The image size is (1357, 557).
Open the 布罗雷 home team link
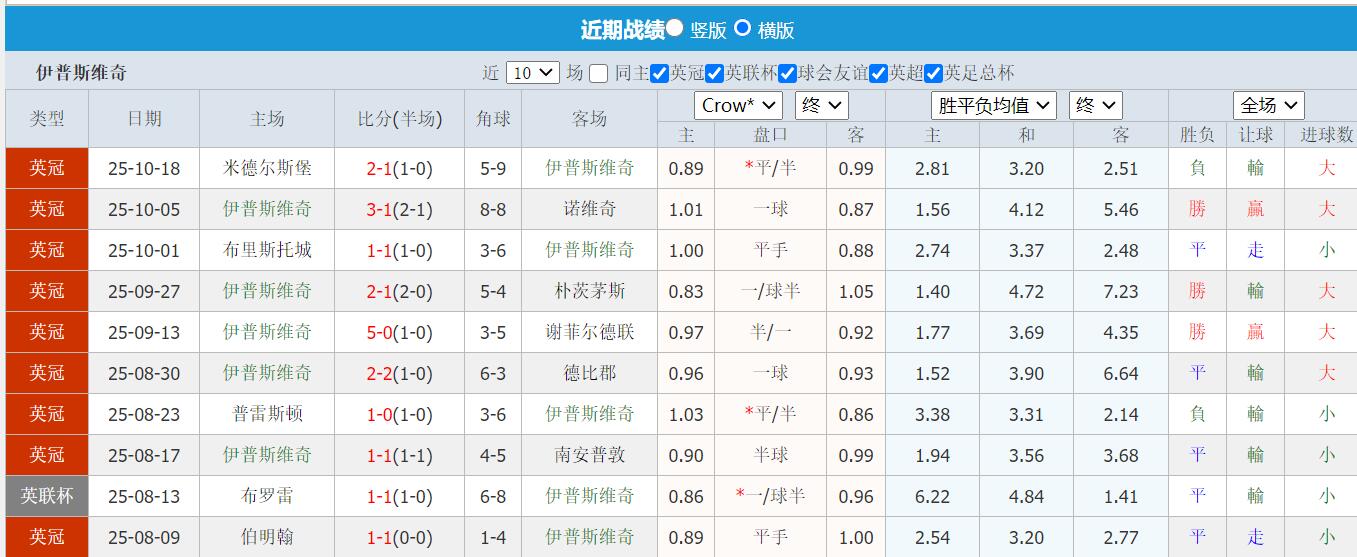point(267,496)
